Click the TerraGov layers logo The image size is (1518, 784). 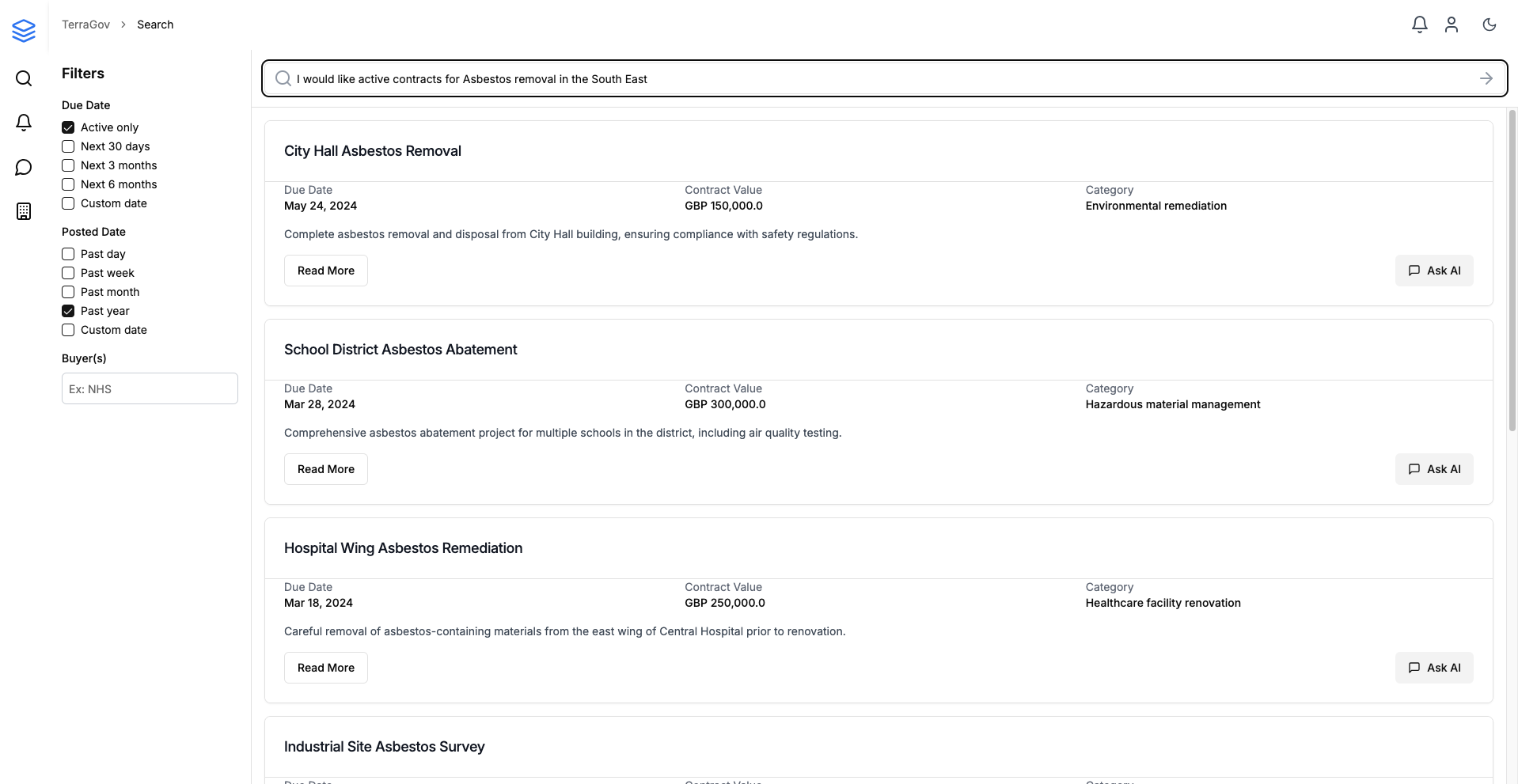24,31
